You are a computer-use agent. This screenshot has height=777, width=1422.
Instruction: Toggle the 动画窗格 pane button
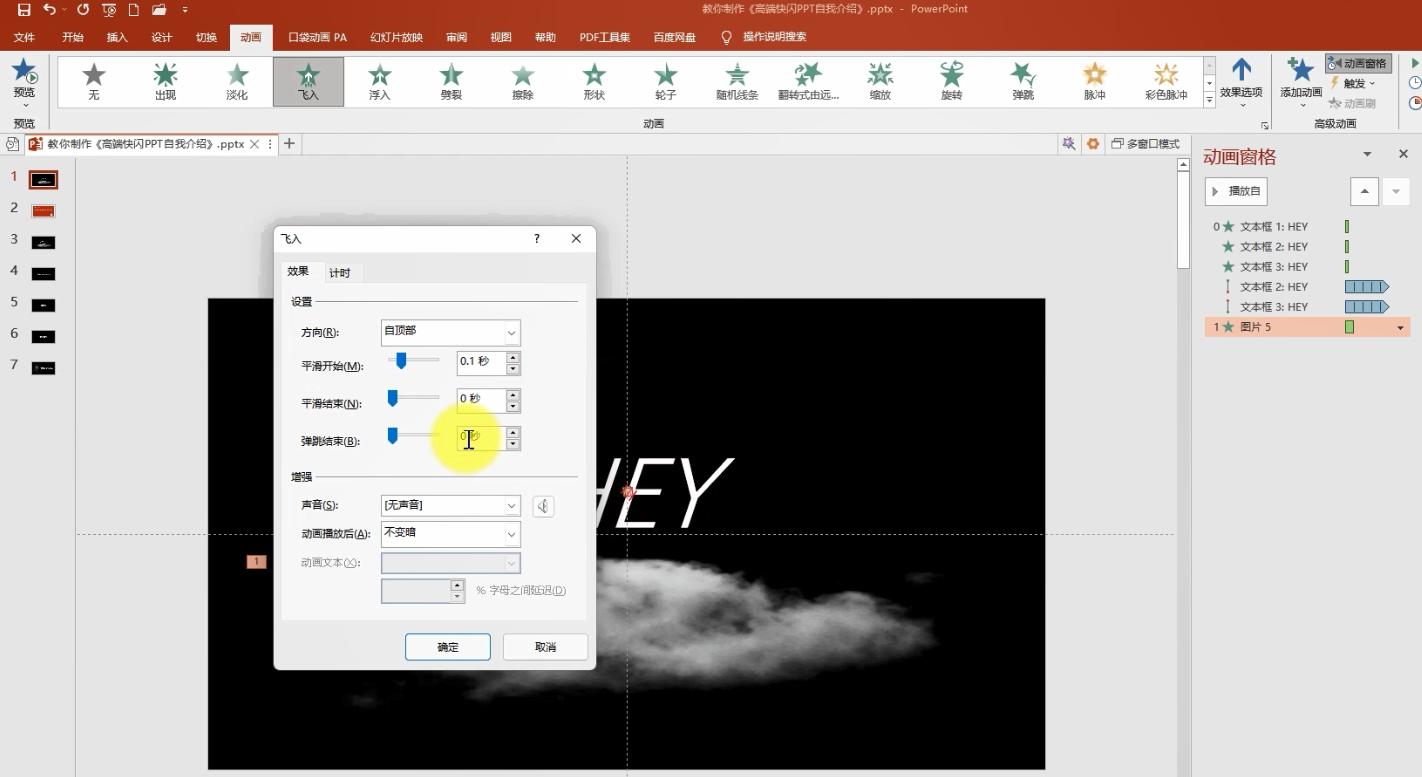click(1358, 63)
